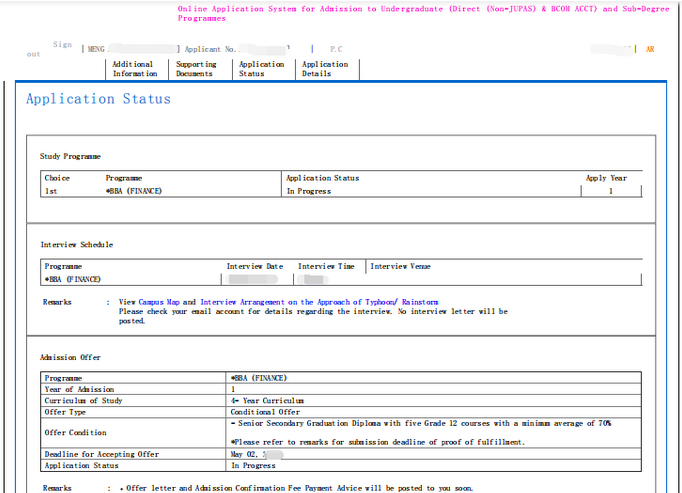Viewport: 682px width, 493px height.
Task: Click the P.C text in header
Action: click(336, 49)
